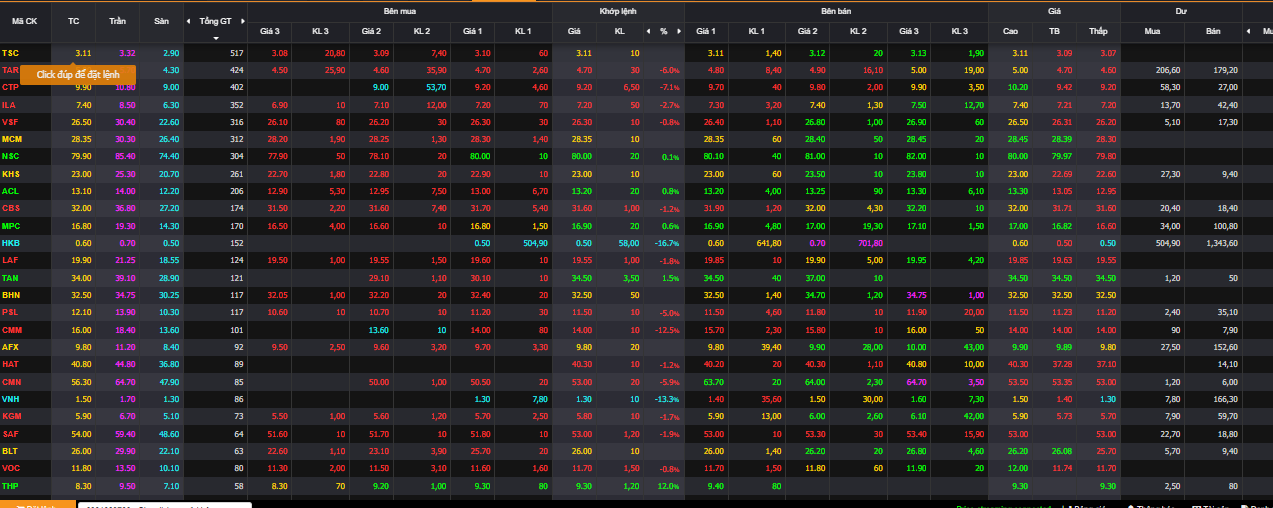Click the THP stock symbol
The image size is (1273, 508).
[11, 485]
